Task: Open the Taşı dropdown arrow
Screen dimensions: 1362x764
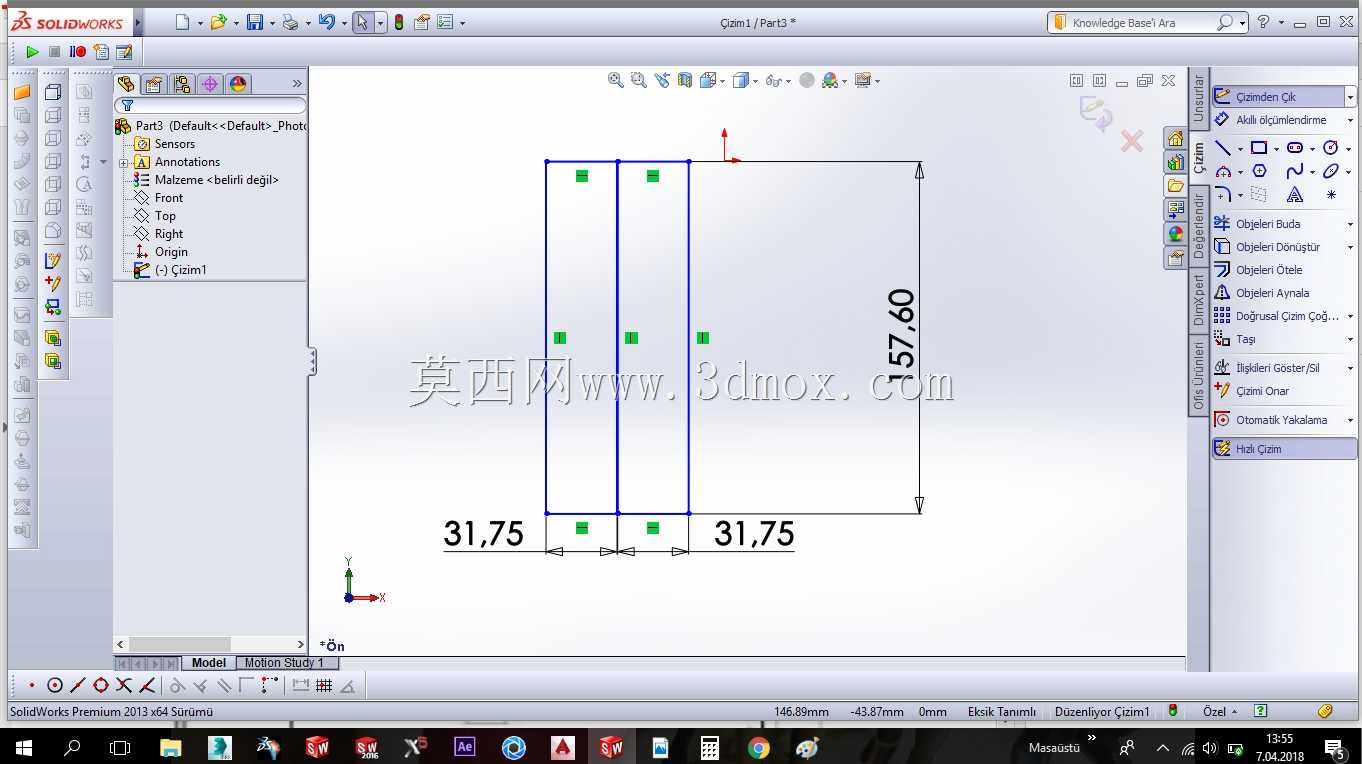Action: click(1351, 339)
